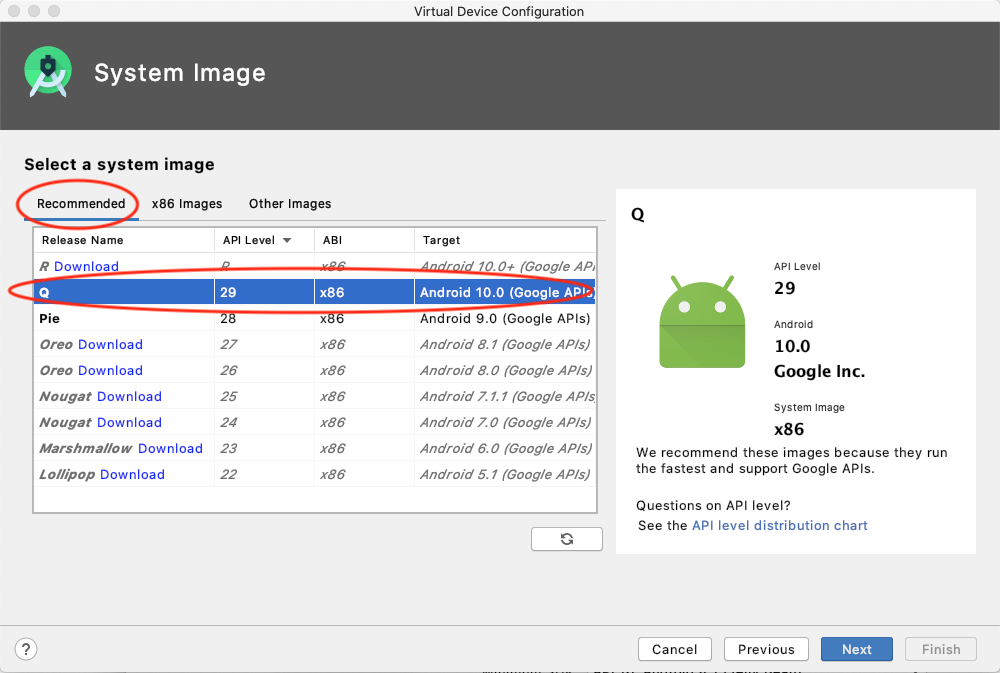Go back with the Previous button

[766, 649]
